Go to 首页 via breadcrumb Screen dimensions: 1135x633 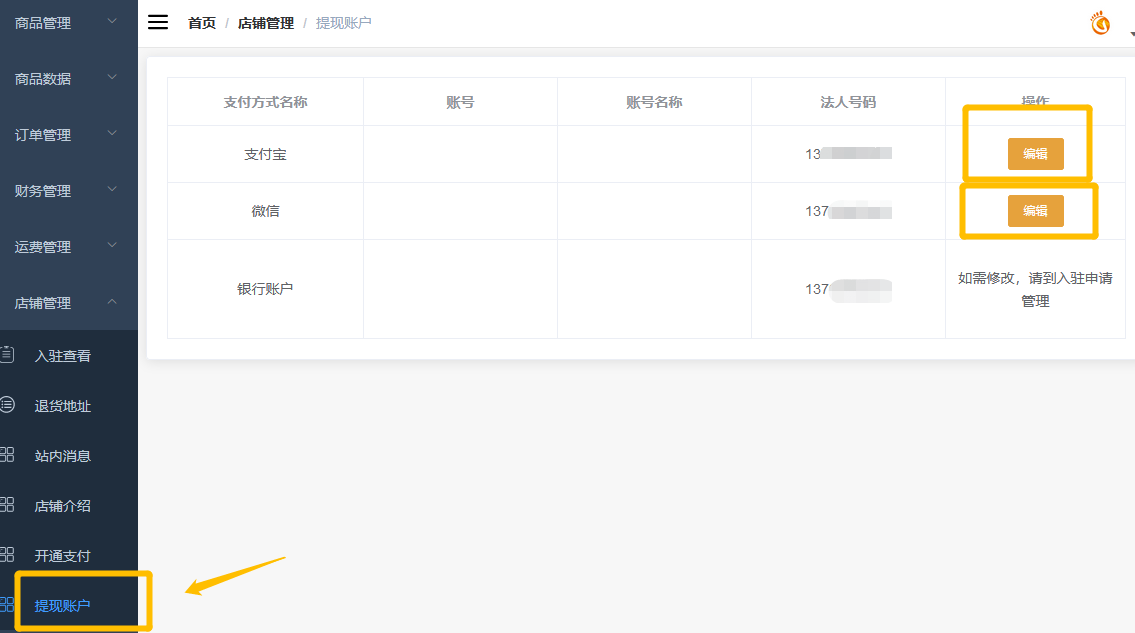pyautogui.click(x=202, y=23)
